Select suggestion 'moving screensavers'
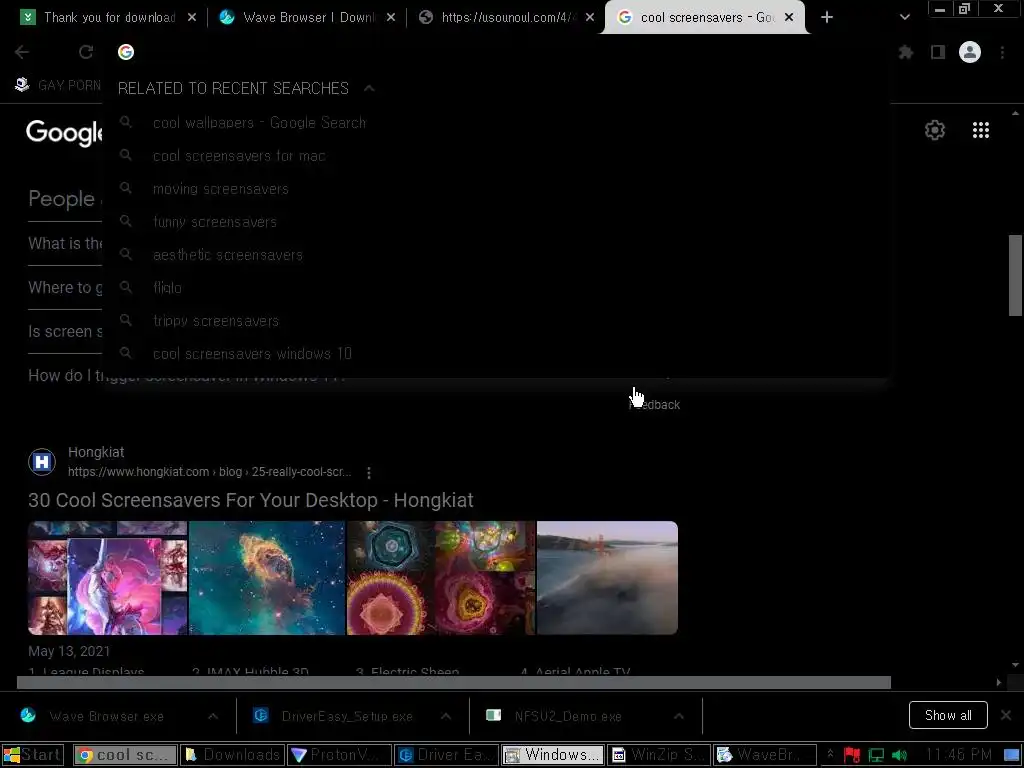This screenshot has height=768, width=1024. coord(496,189)
